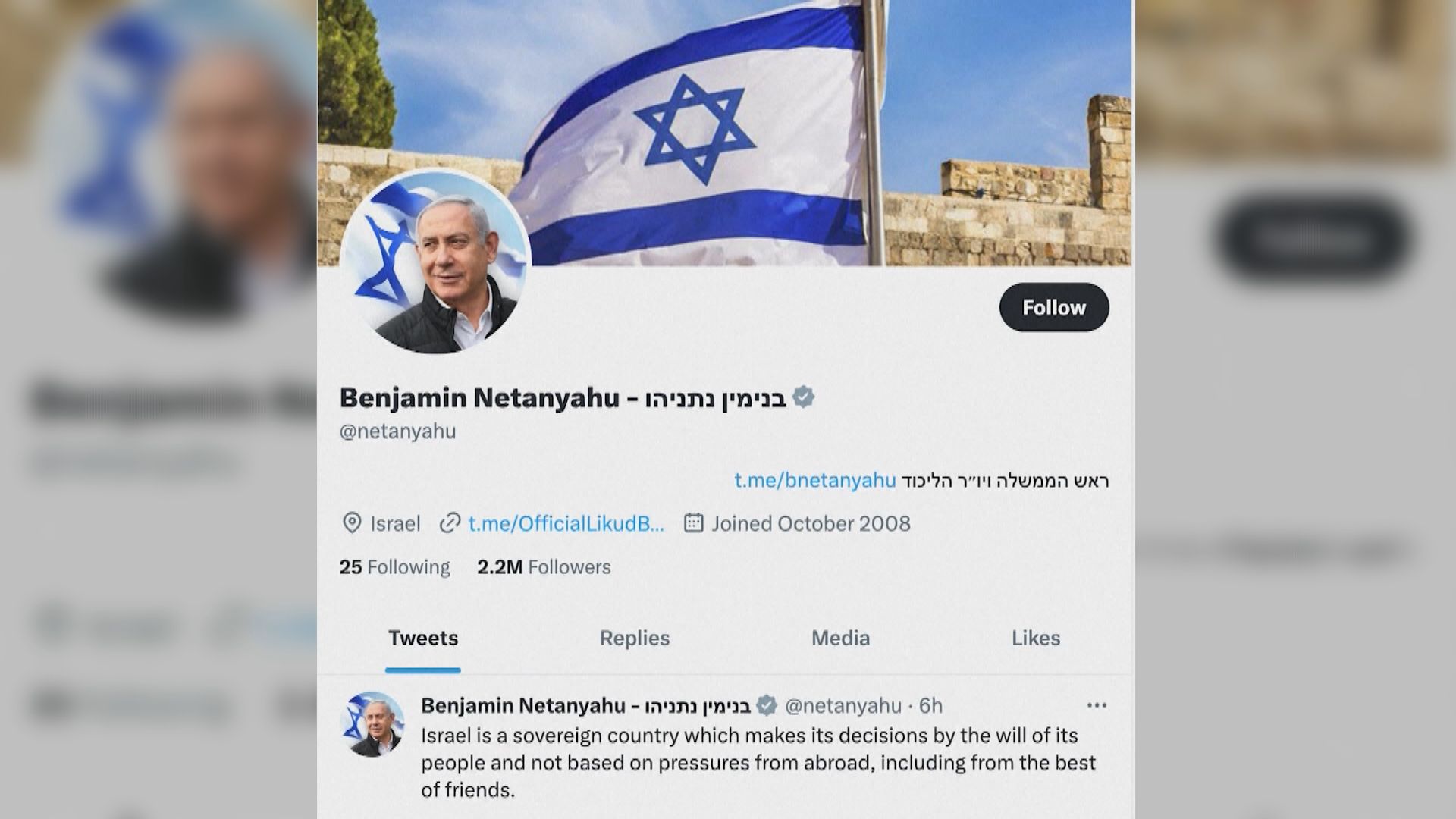Switch to the Media tab

click(840, 639)
